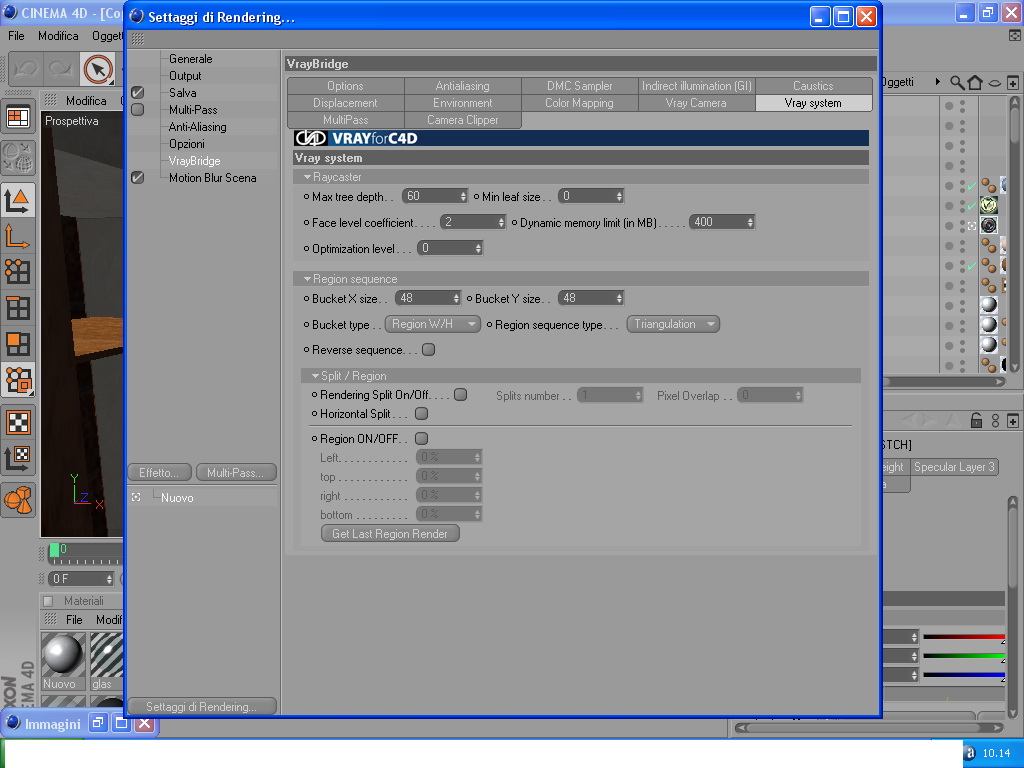Viewport: 1024px width, 768px height.
Task: Open the search magnifier in Oggetti panel
Action: pos(957,82)
